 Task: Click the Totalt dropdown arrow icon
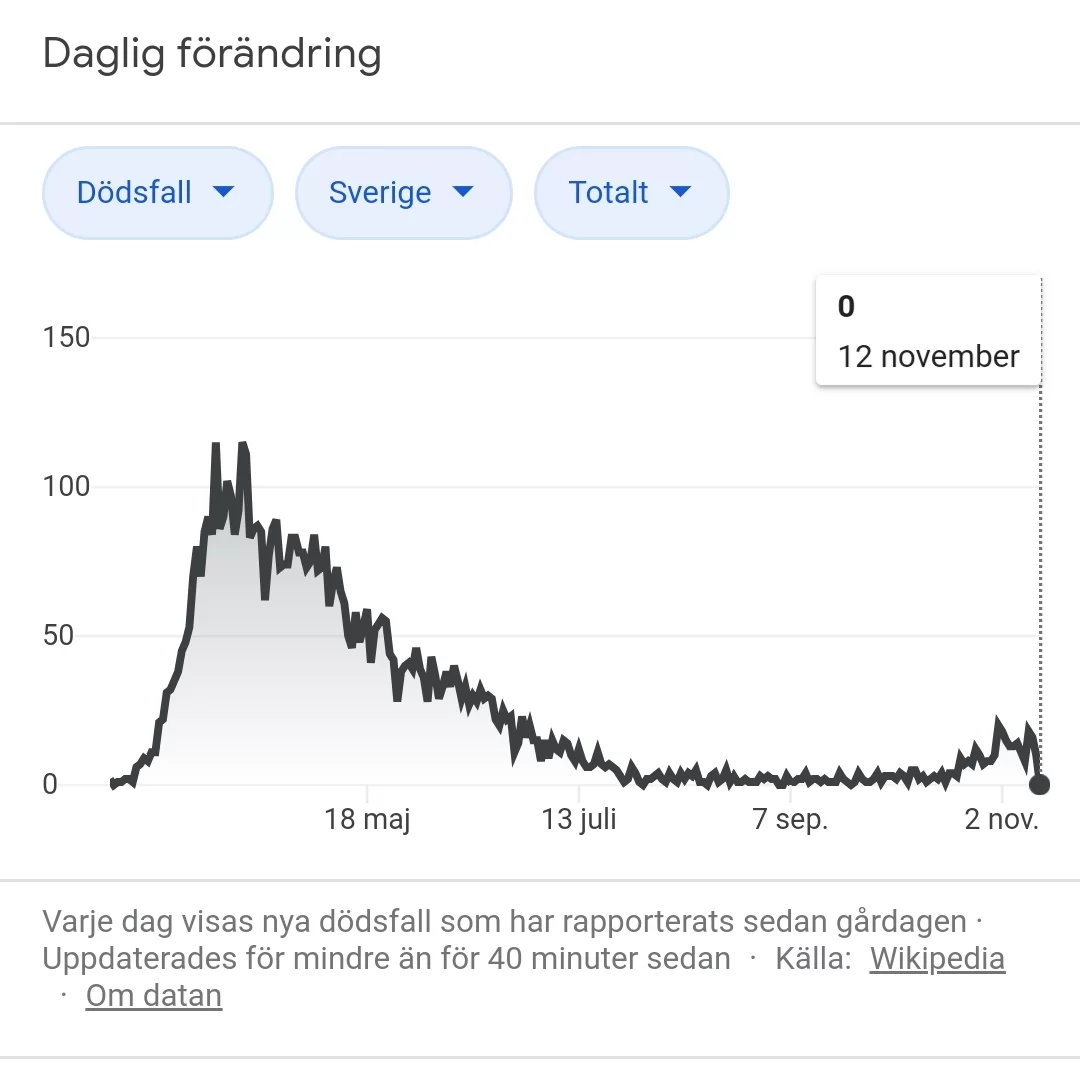[681, 192]
